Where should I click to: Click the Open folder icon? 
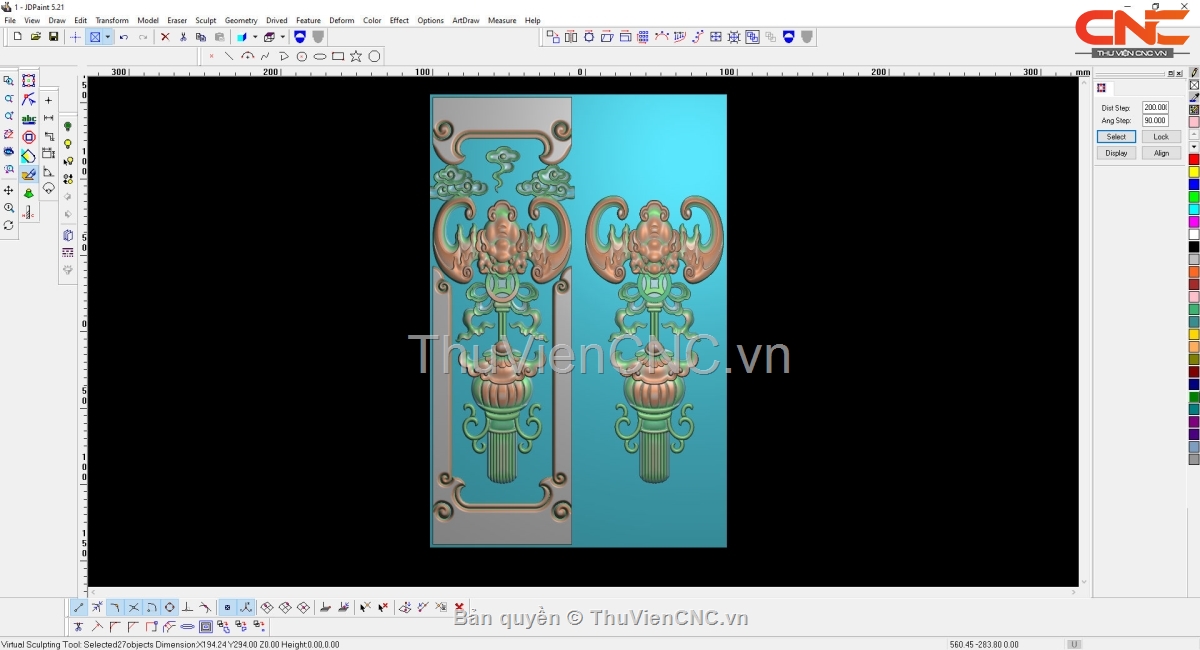pyautogui.click(x=35, y=37)
